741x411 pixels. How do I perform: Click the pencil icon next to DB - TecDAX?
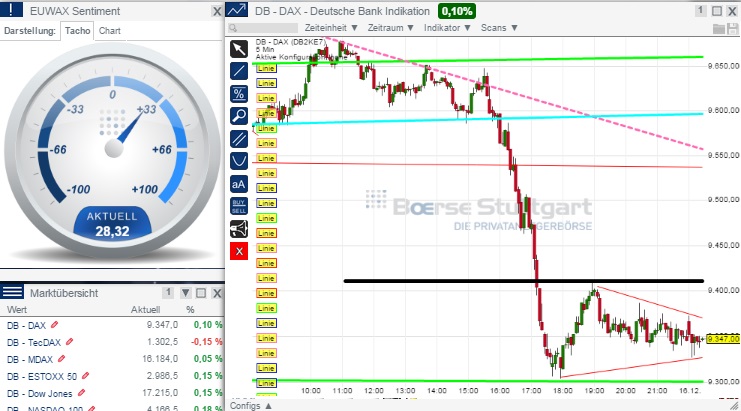pyautogui.click(x=70, y=342)
